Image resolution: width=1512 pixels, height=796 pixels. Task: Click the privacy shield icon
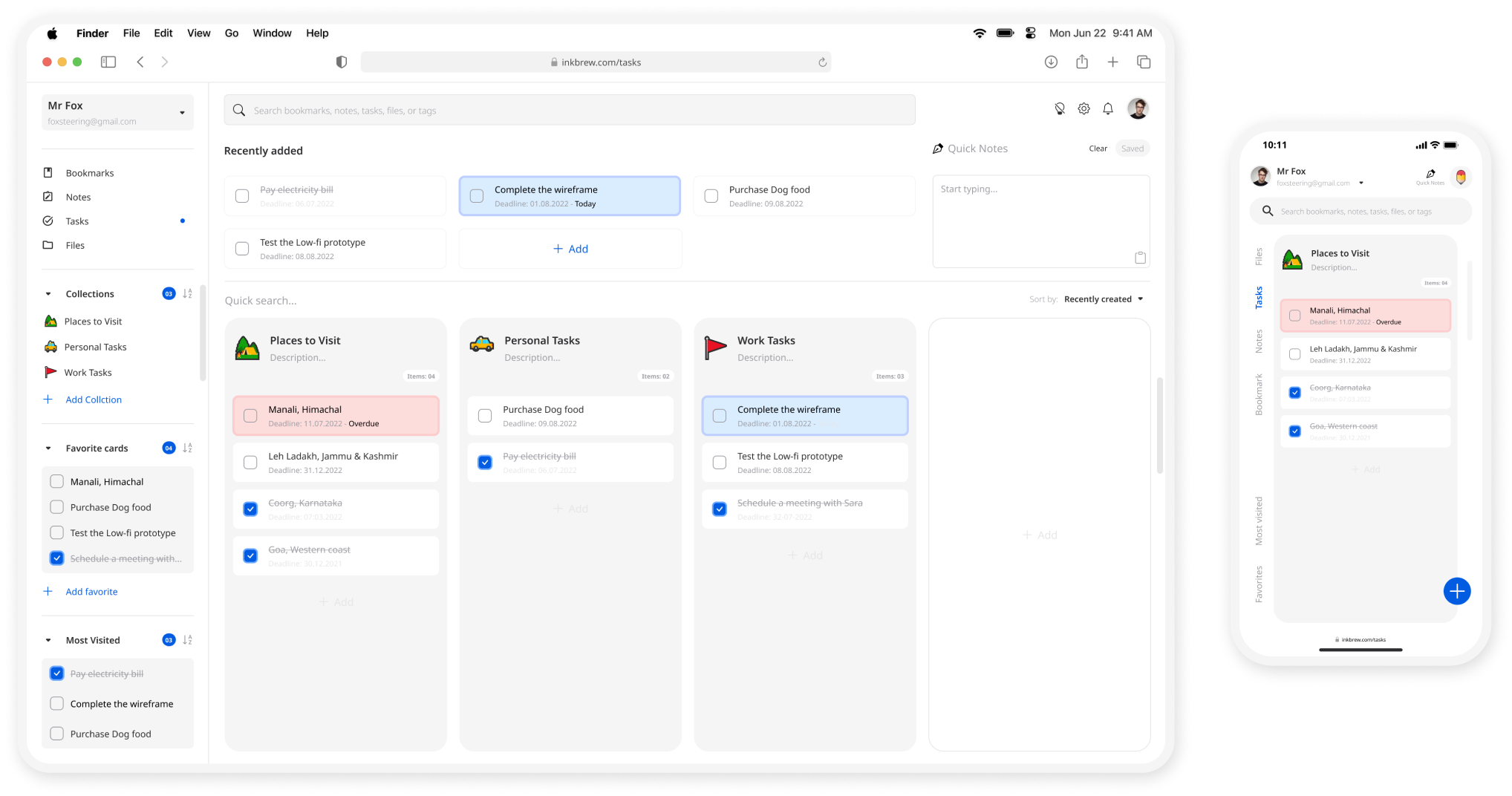coord(342,62)
